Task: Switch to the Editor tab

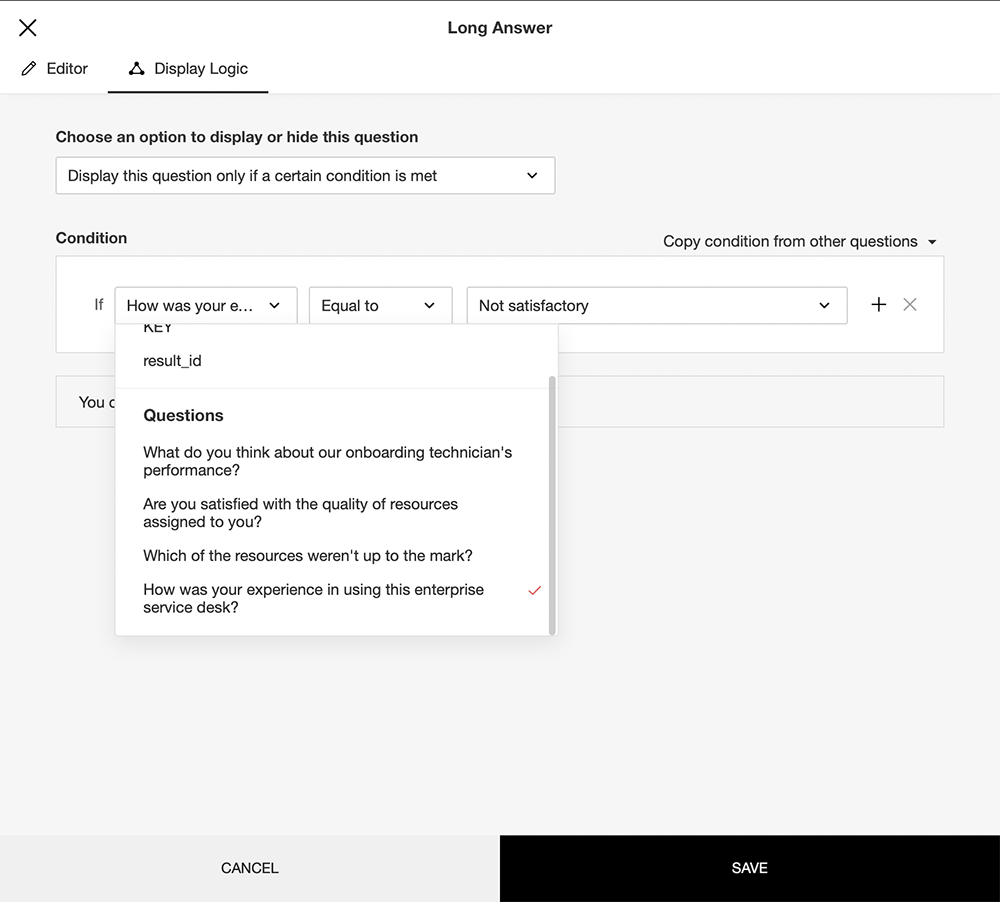Action: coord(54,69)
